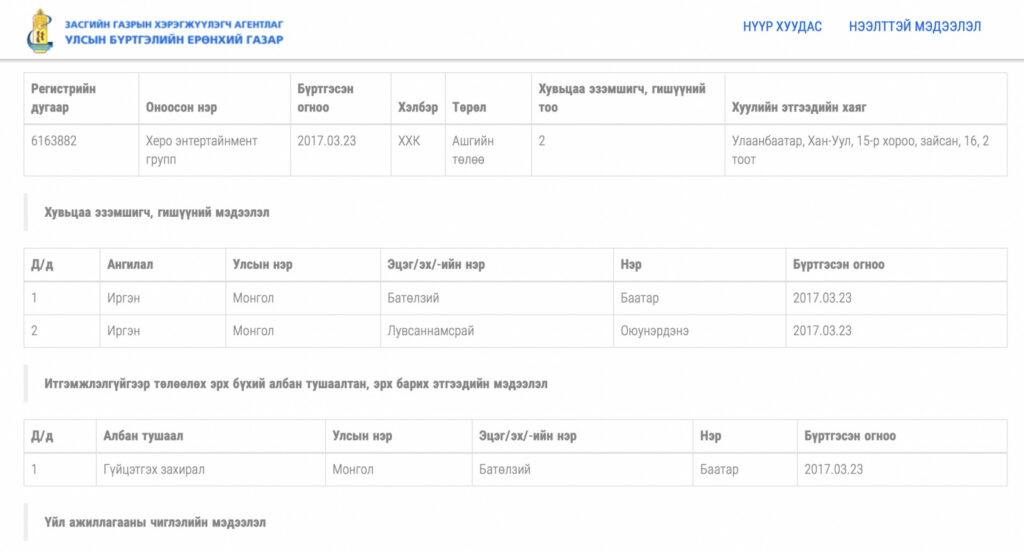Click shareholder surname Батөлзий in members table
Screen dimensions: 1024x552
pyautogui.click(x=413, y=298)
